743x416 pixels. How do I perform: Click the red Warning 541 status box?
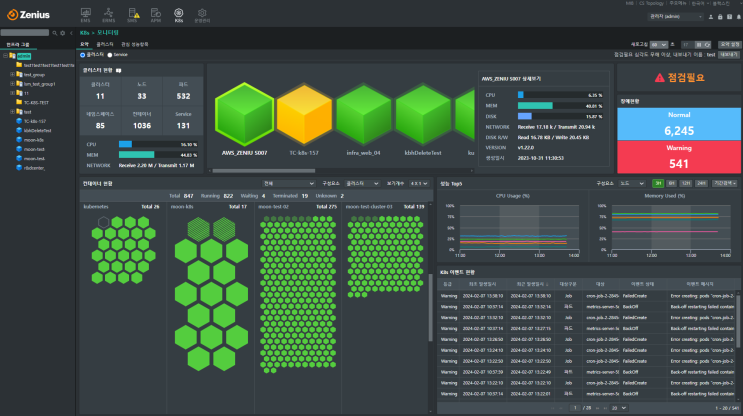click(x=679, y=156)
